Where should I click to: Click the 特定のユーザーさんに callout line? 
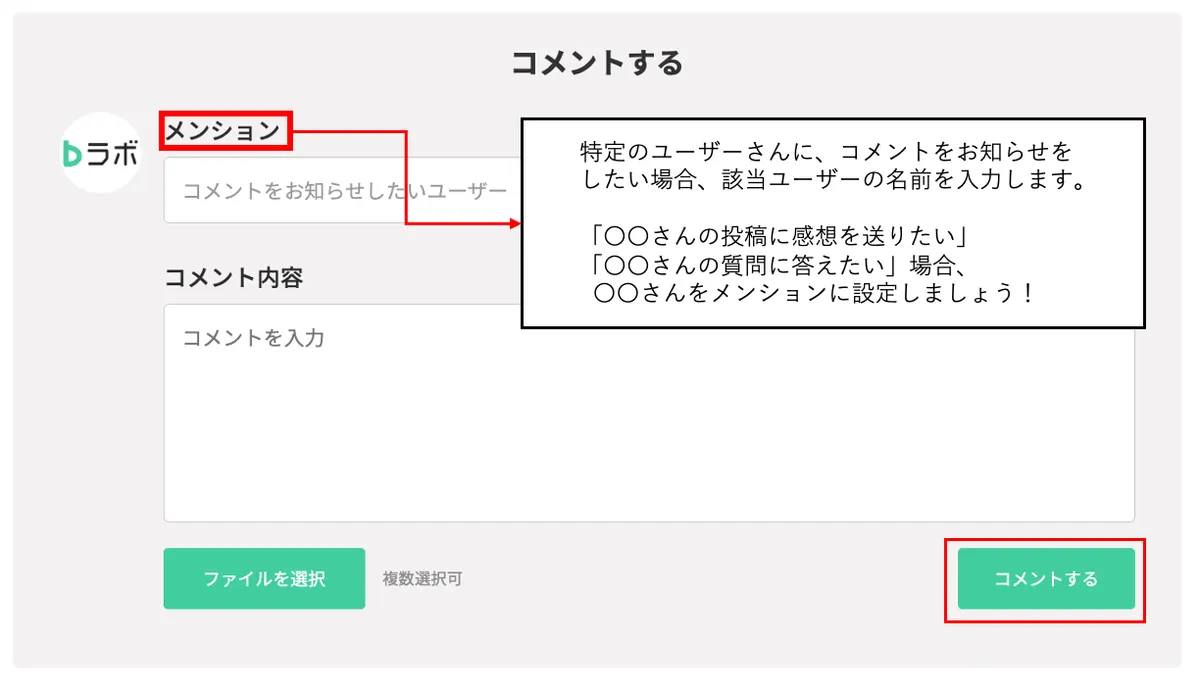(x=826, y=152)
